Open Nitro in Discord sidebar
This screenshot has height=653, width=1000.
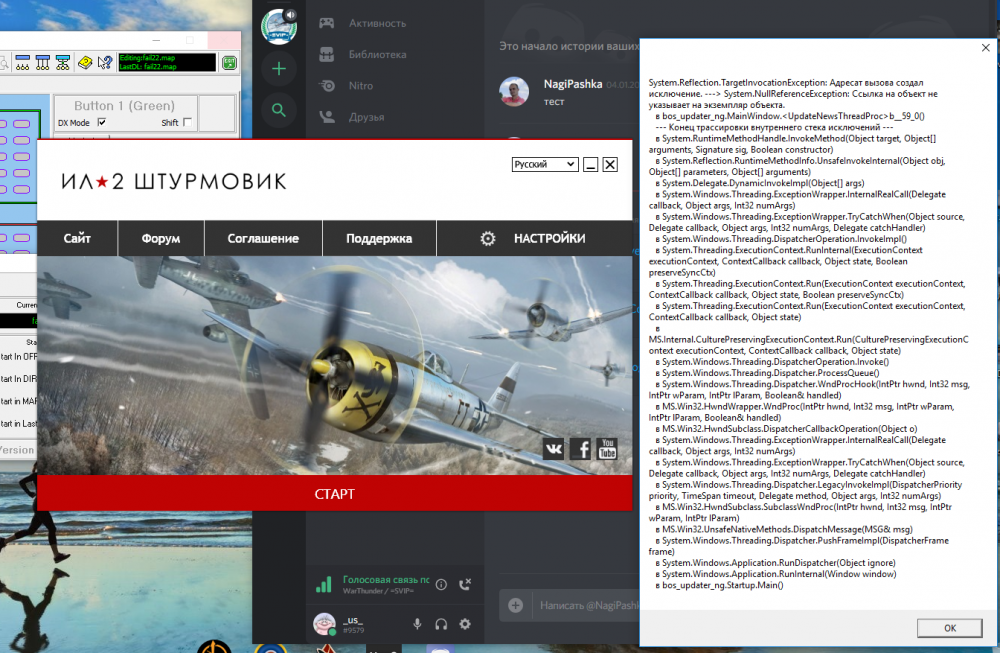pyautogui.click(x=346, y=86)
